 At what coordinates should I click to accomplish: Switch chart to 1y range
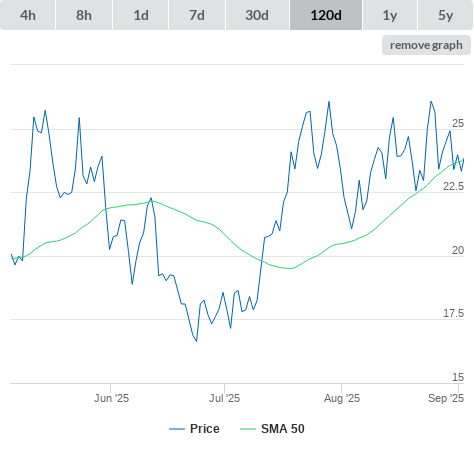tap(390, 15)
